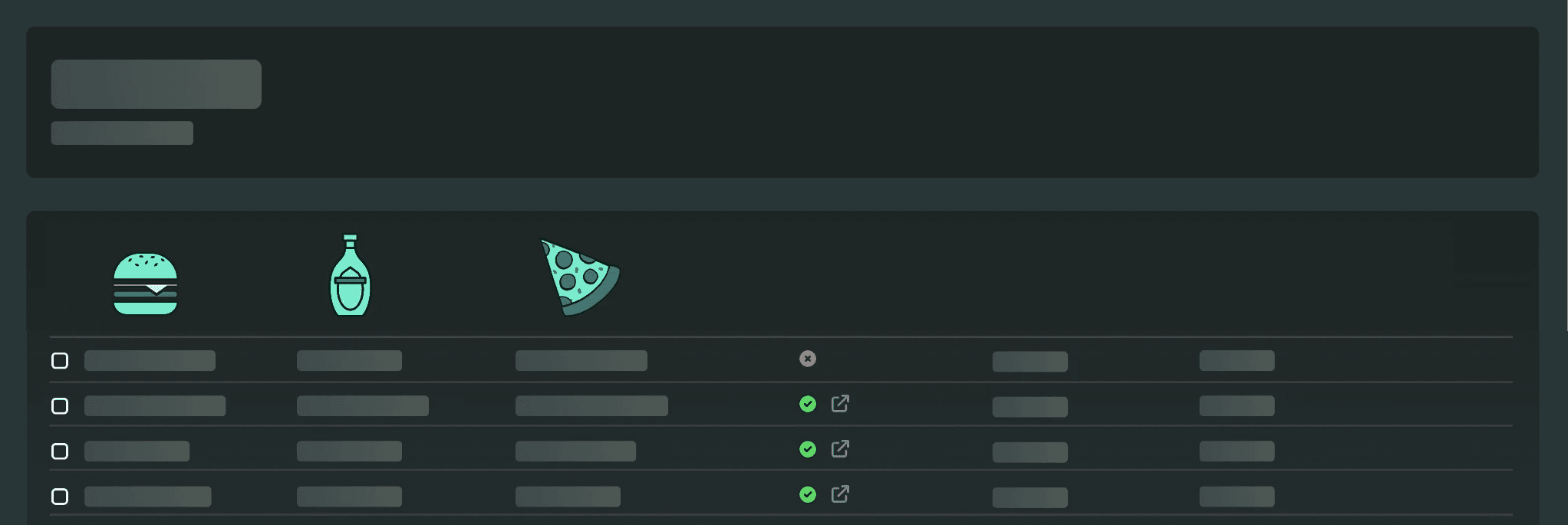1568x525 pixels.
Task: Open the external link for the last row
Action: tap(839, 494)
